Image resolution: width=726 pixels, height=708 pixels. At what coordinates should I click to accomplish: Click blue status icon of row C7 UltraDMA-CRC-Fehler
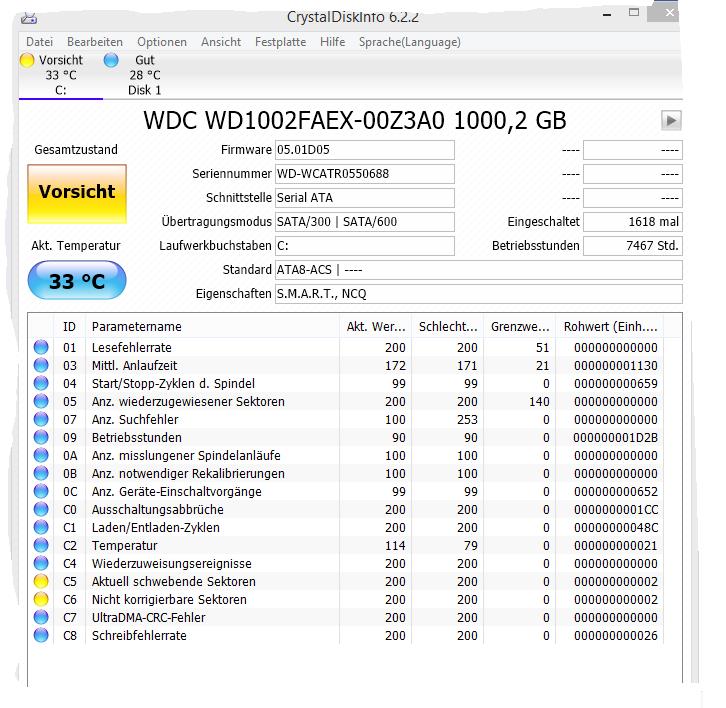coord(41,617)
